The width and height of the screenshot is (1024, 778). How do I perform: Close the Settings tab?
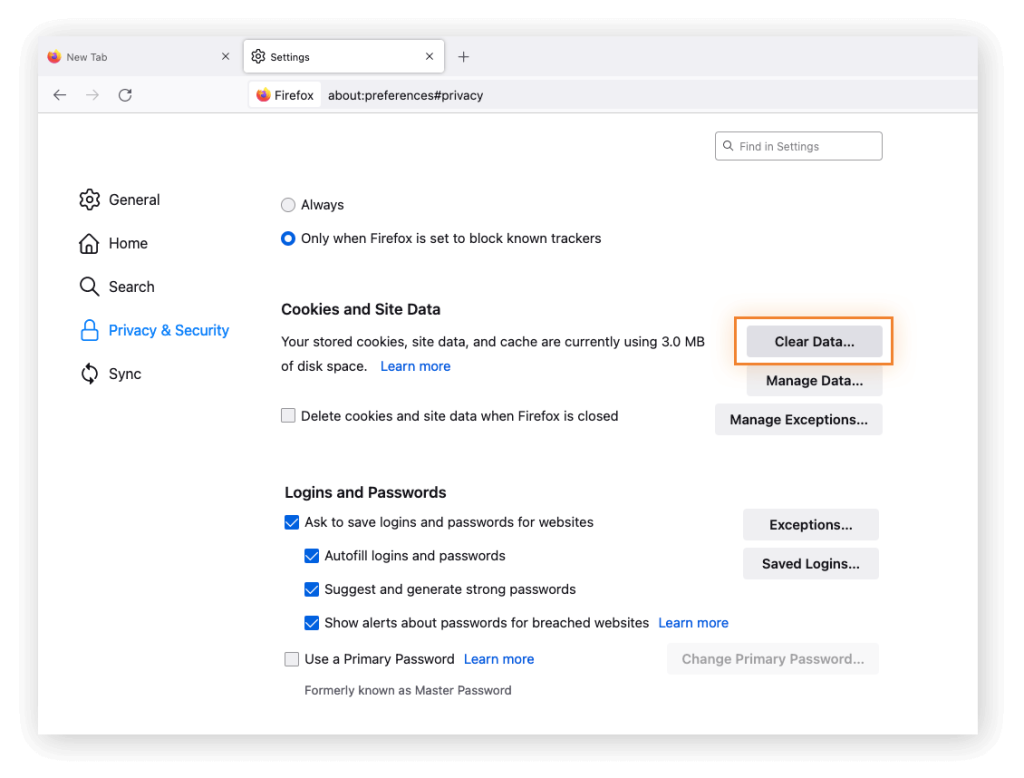[x=429, y=57]
